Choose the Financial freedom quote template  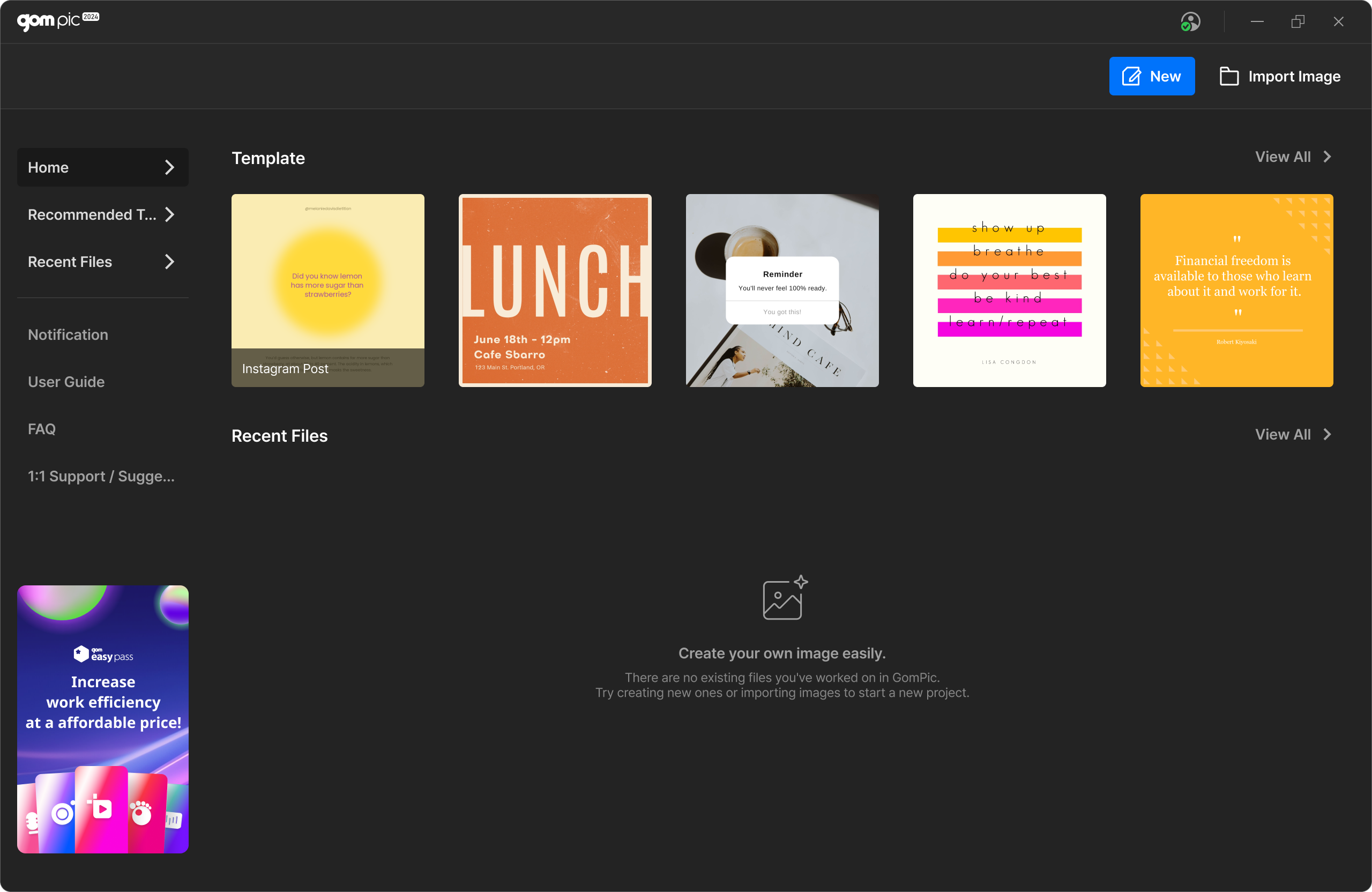pos(1236,290)
